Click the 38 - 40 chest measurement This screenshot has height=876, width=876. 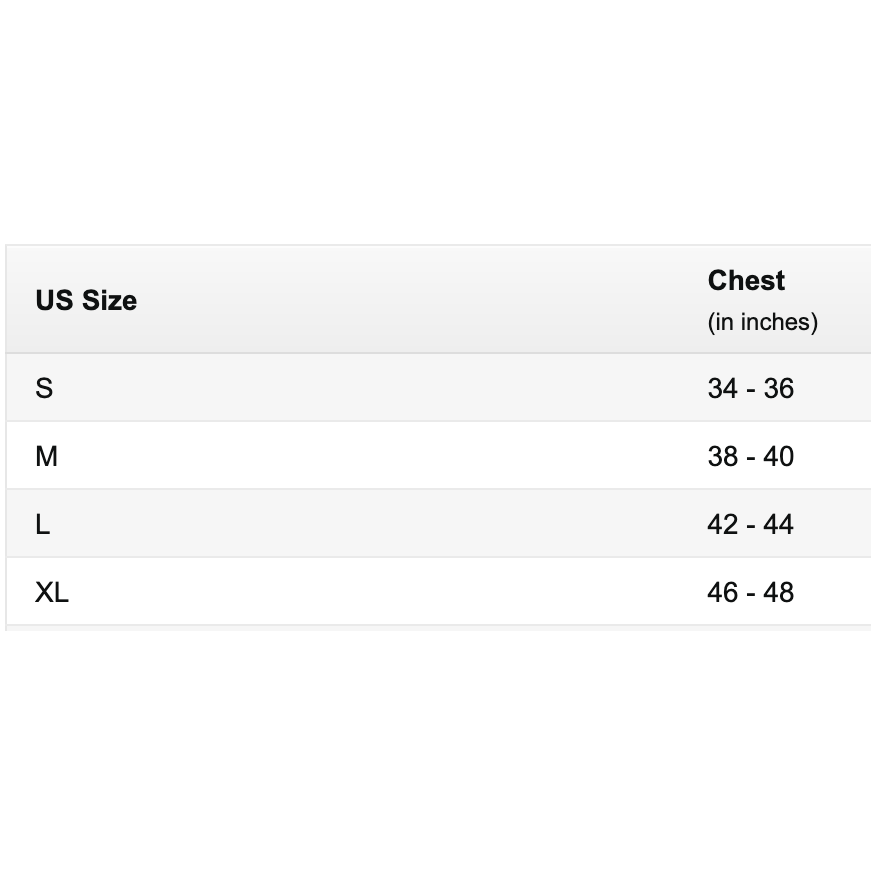[x=750, y=456]
